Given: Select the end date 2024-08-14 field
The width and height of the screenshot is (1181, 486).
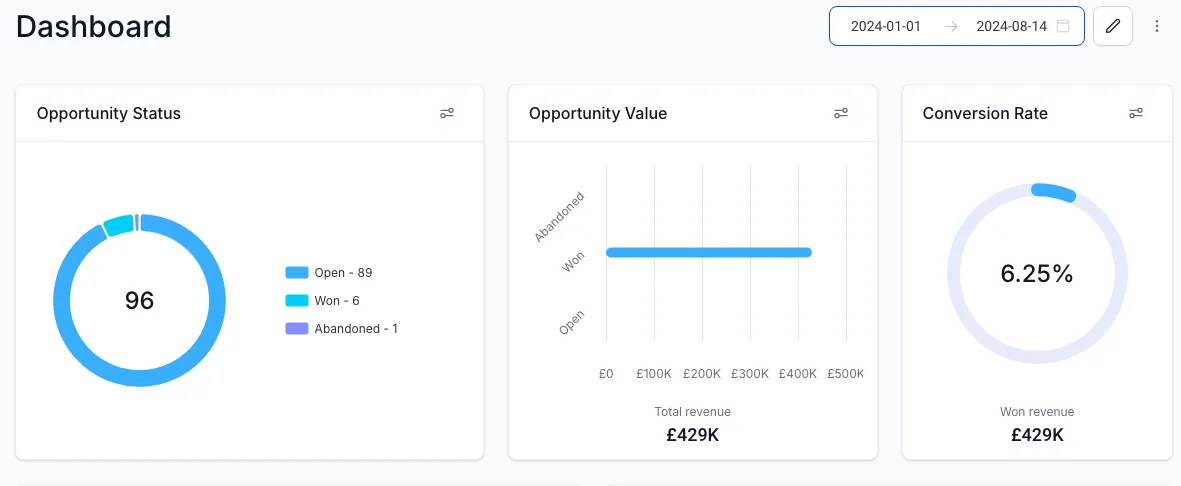Looking at the screenshot, I should pyautogui.click(x=1012, y=26).
